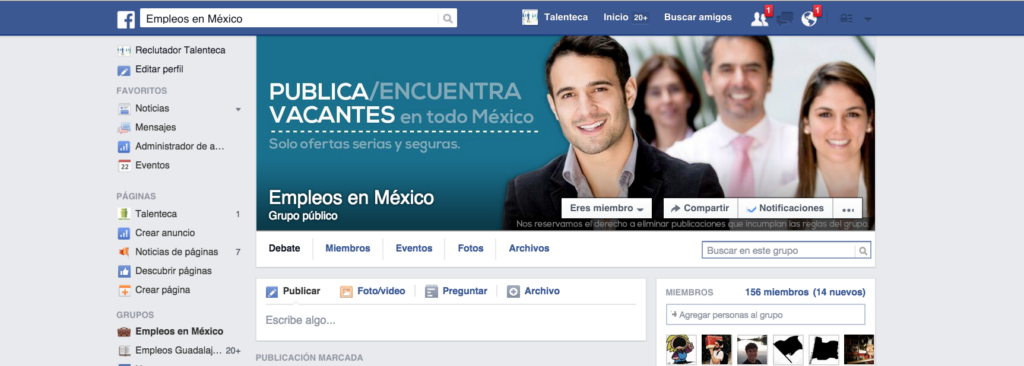Screen dimensions: 1024x366
Task: Go to Talenteca profile link in top bar
Action: coord(566,18)
